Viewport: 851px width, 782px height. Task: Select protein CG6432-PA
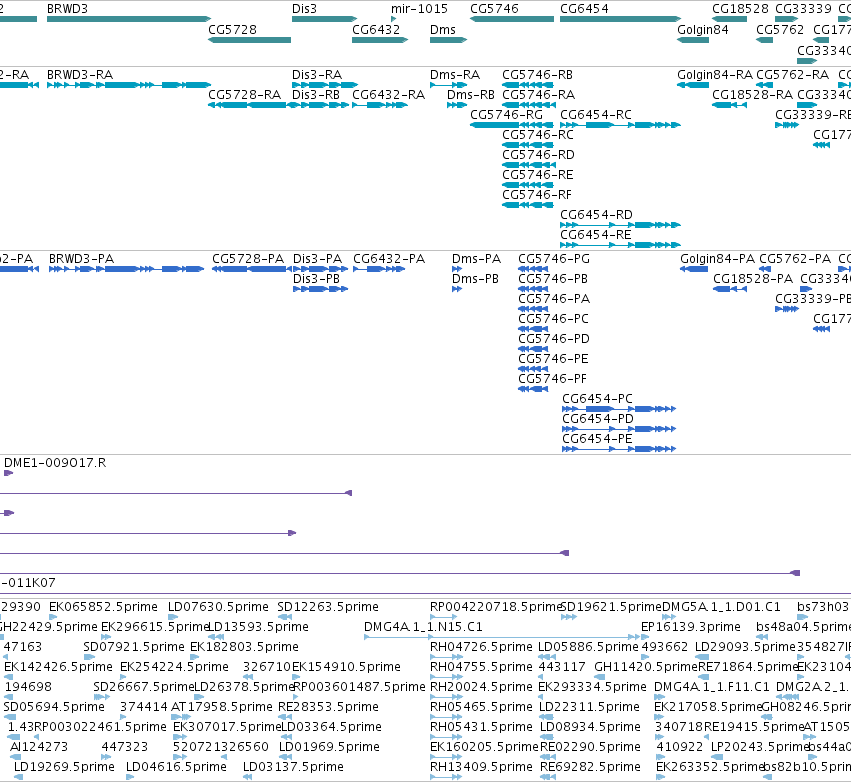(x=379, y=269)
